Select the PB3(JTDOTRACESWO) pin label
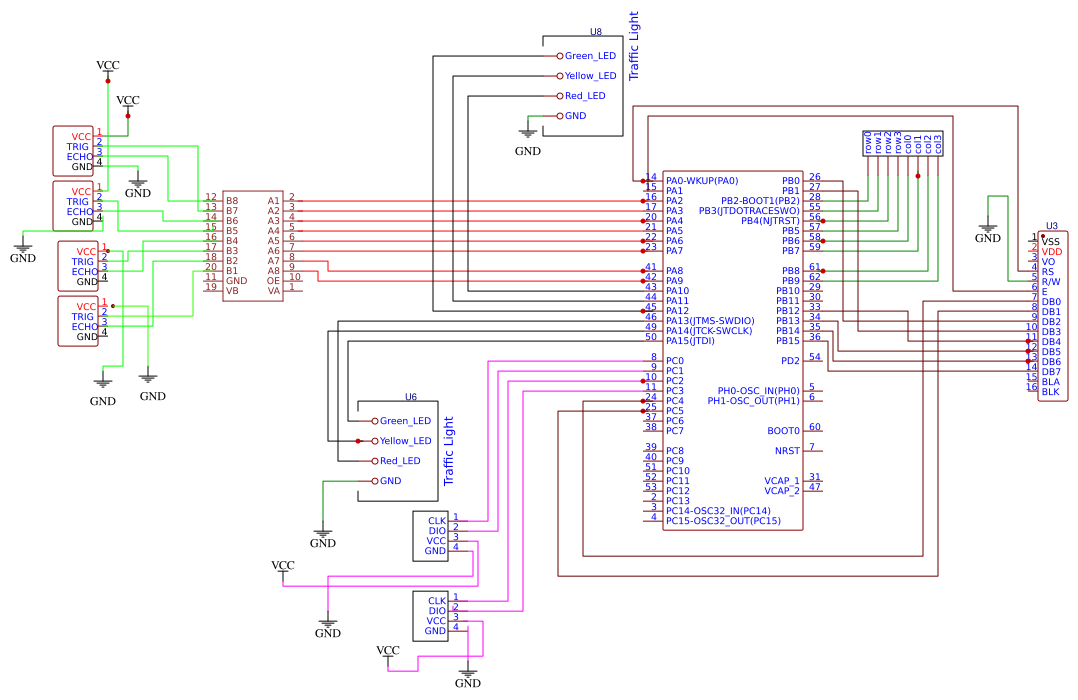Screen dimensions: 1078x700 [x=749, y=210]
